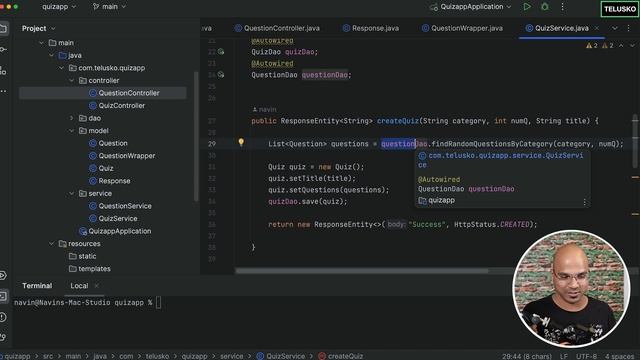The image size is (640, 360).
Task: Run QuizappApplication with the green play icon
Action: point(527,7)
